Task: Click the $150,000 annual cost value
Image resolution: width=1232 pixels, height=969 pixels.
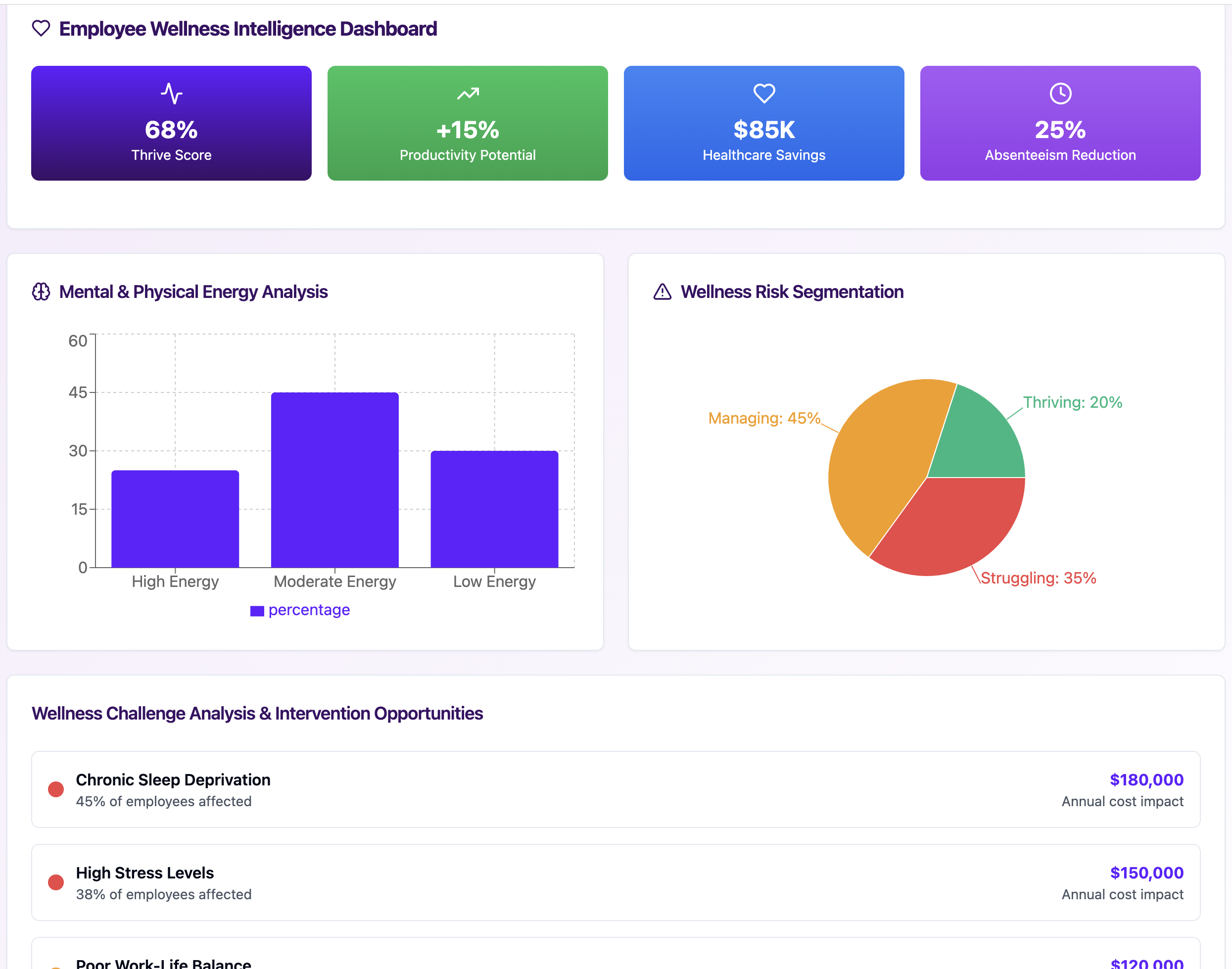Action: [x=1146, y=872]
